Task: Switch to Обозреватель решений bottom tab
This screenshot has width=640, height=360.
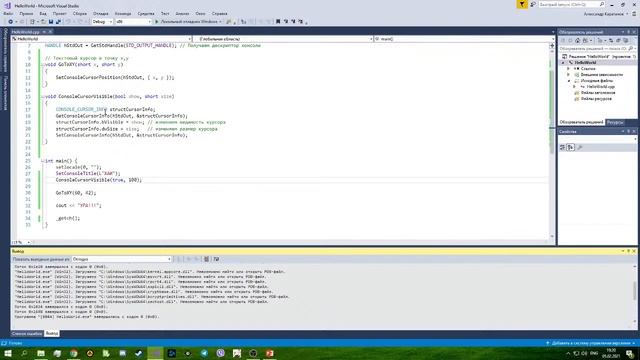Action: (x=581, y=122)
